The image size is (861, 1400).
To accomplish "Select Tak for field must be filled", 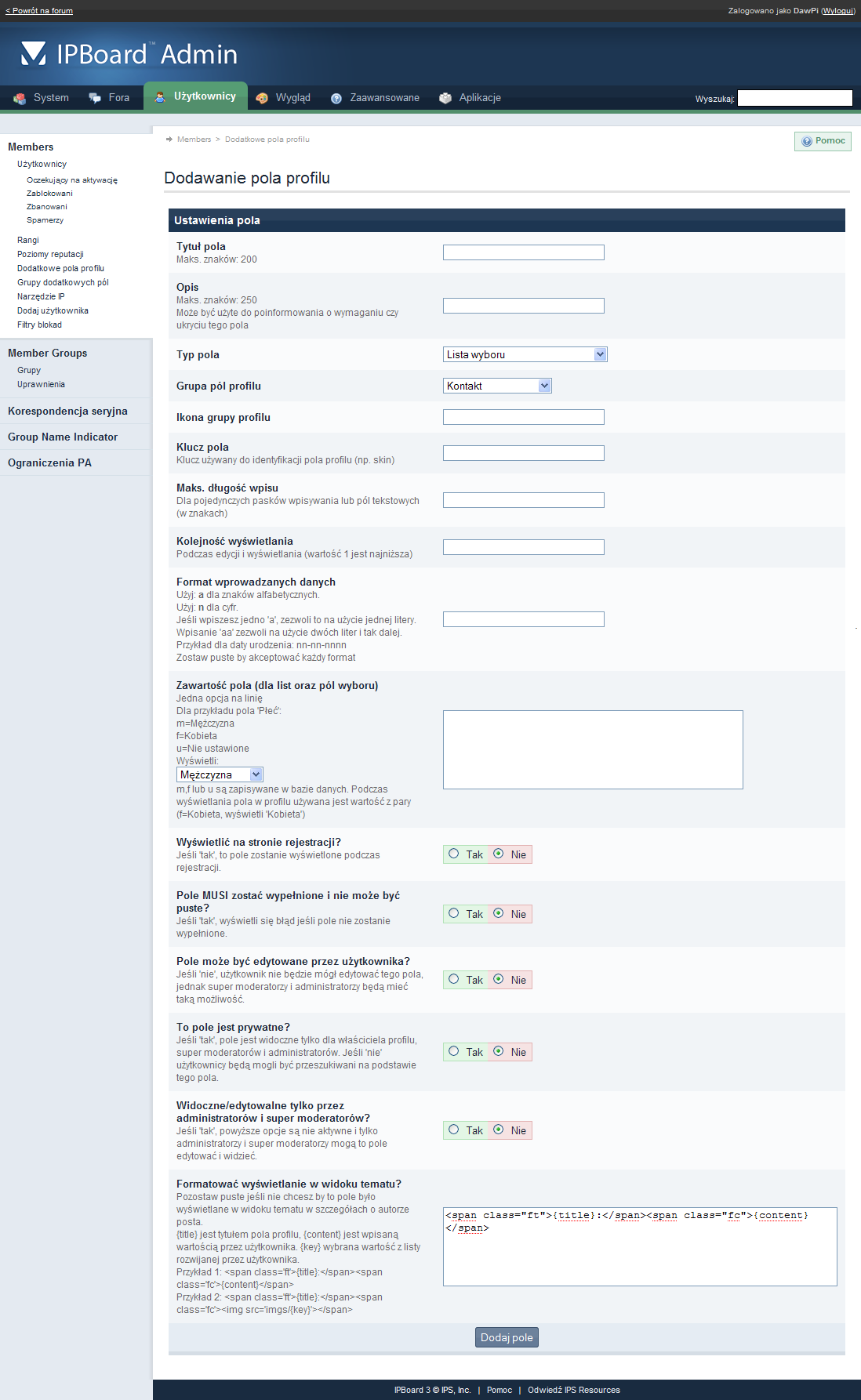I will [454, 913].
